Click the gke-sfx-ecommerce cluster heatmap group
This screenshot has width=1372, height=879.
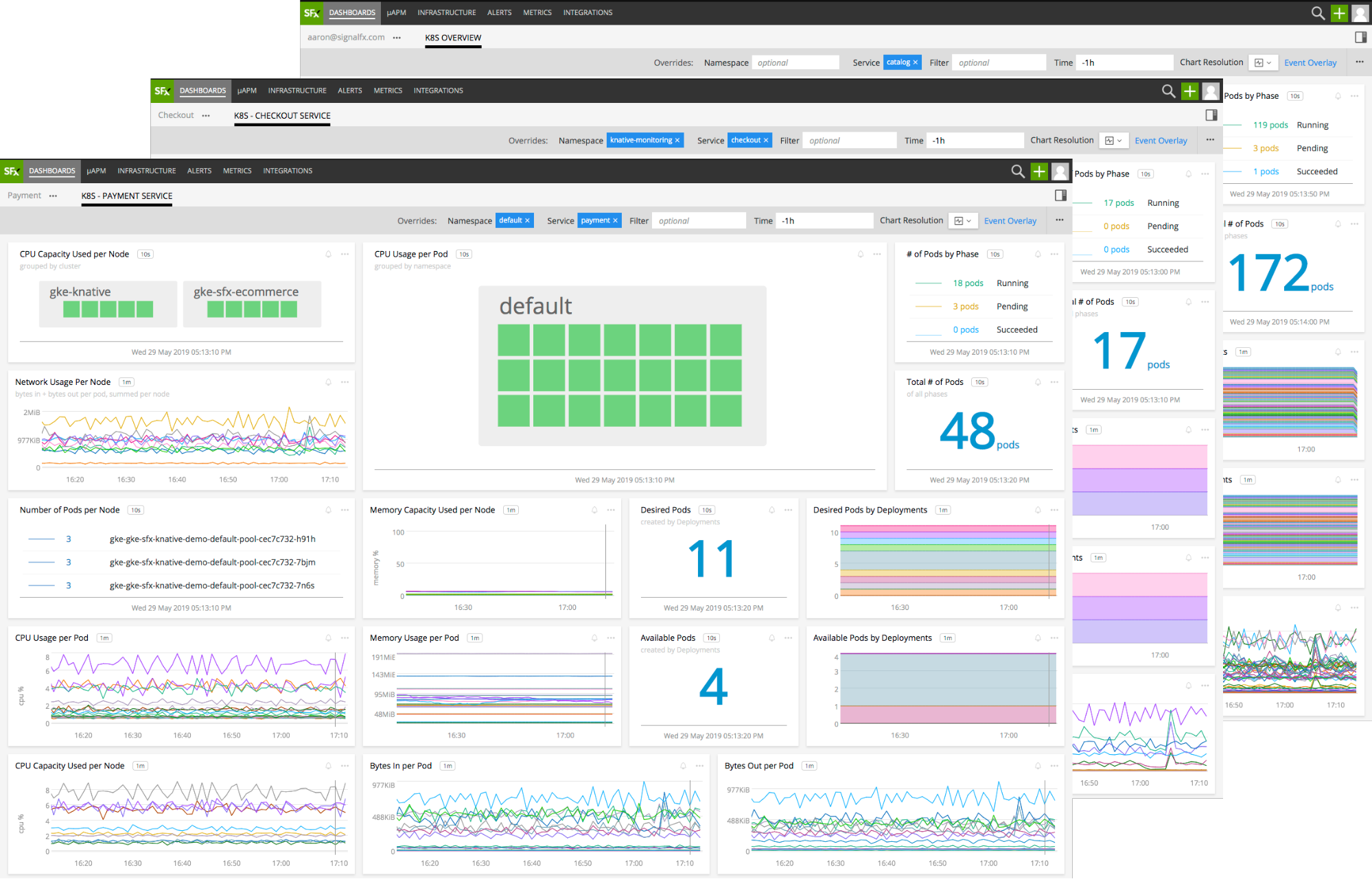click(253, 303)
